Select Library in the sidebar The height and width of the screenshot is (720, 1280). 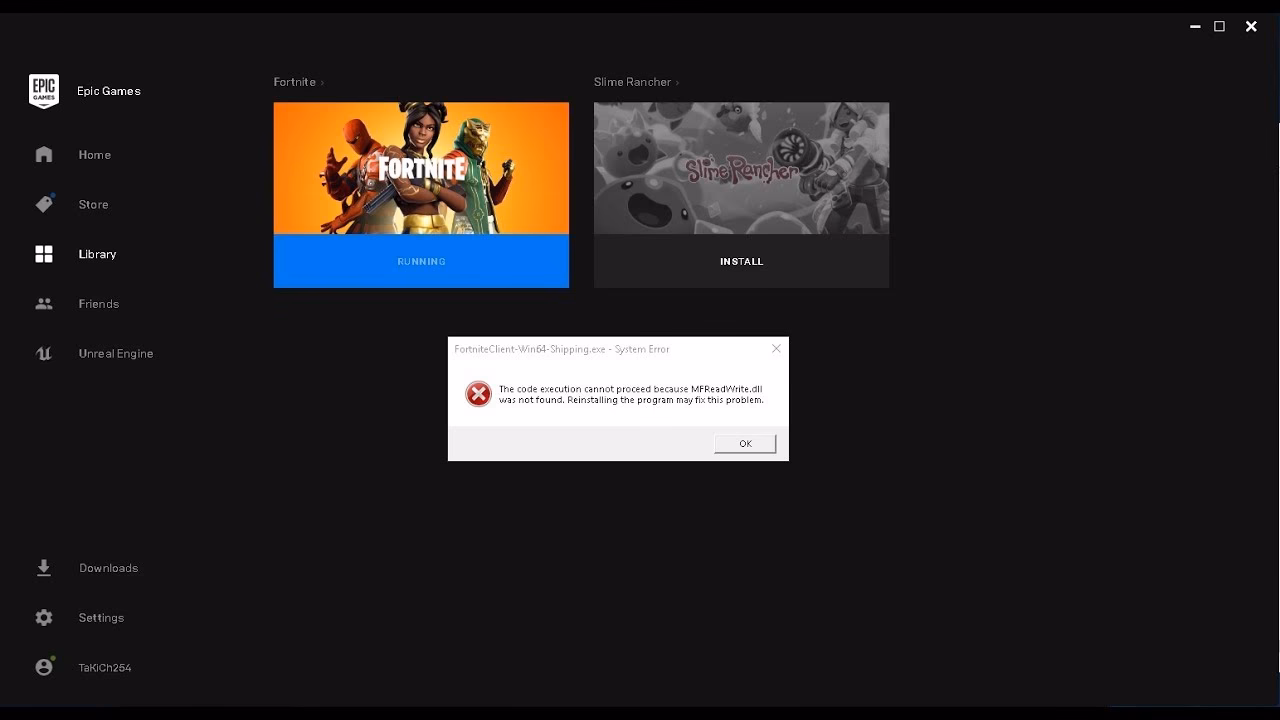(98, 254)
